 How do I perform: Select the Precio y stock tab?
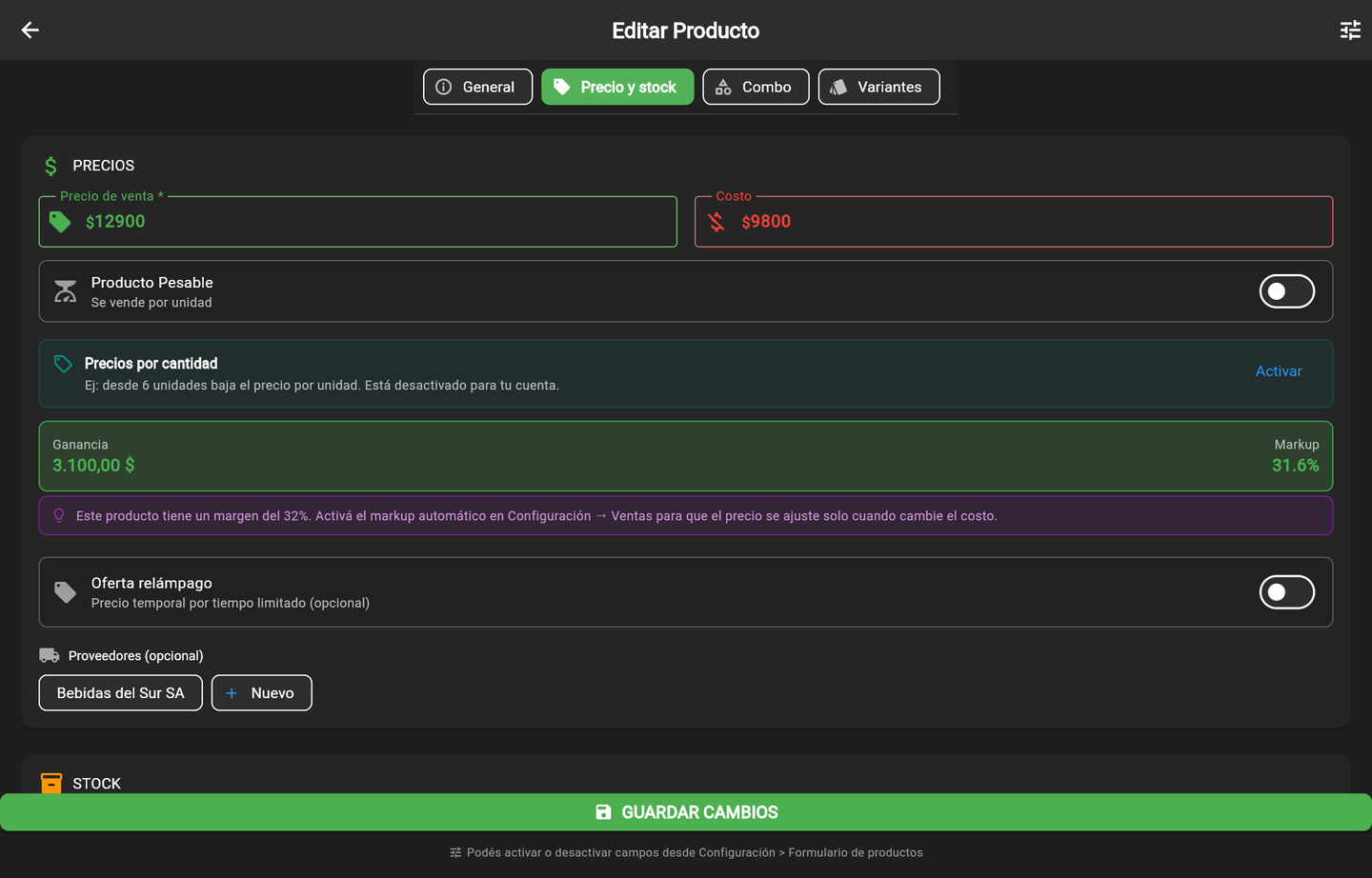coord(617,87)
